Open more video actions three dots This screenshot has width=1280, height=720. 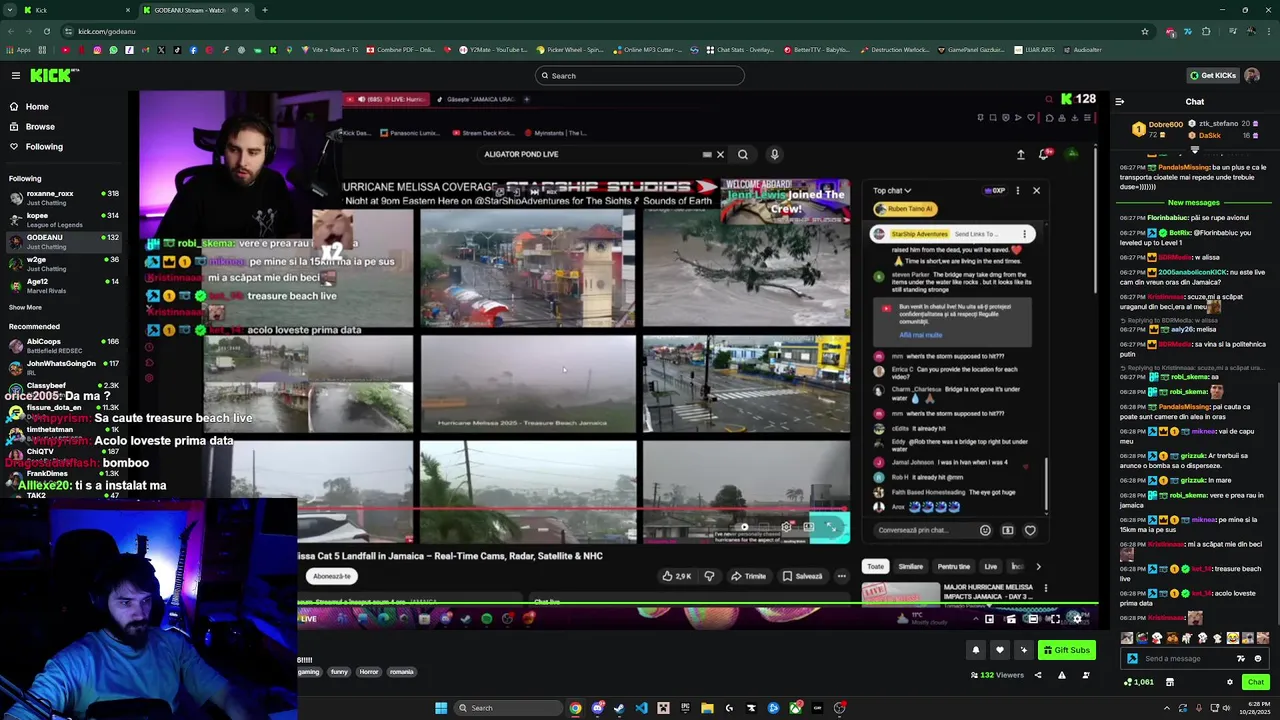[x=841, y=576]
